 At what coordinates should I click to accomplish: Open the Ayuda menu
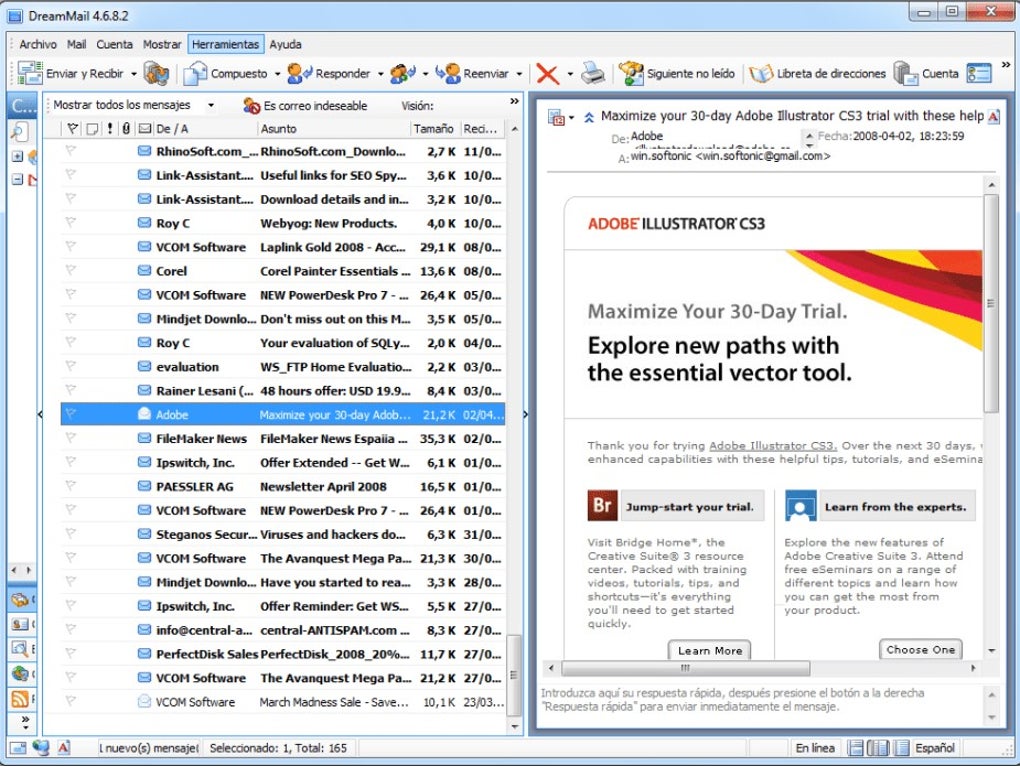286,44
